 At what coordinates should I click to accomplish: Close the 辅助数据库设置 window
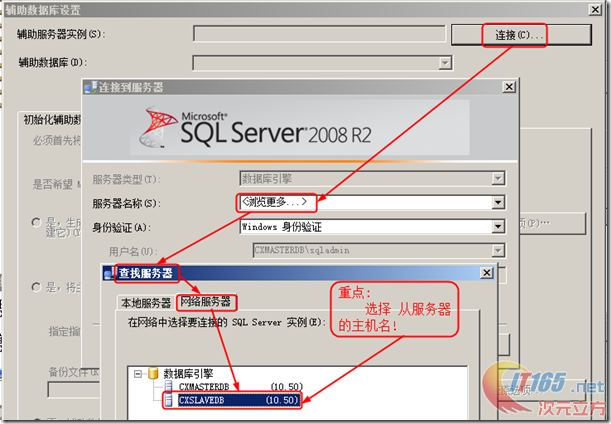(x=595, y=9)
